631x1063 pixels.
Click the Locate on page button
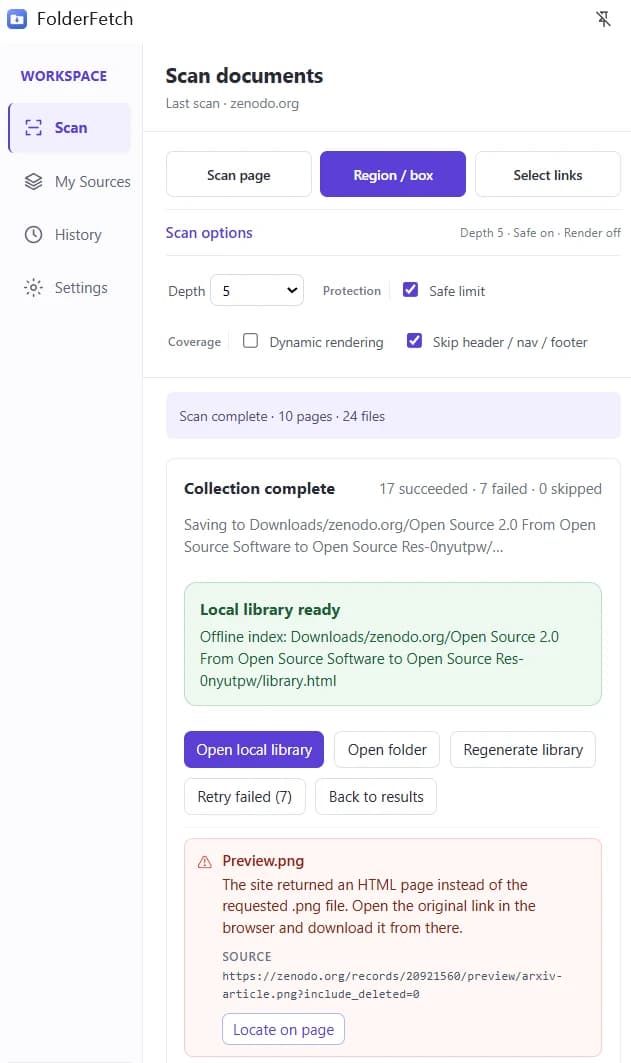[283, 1029]
